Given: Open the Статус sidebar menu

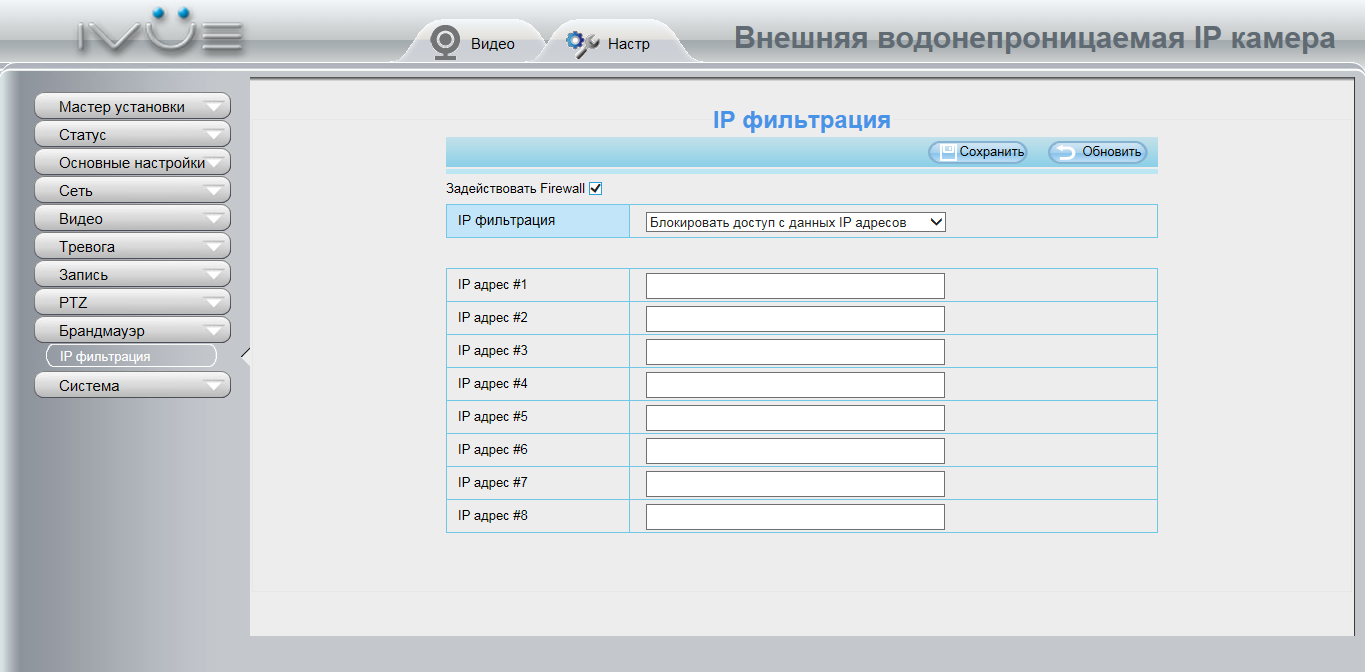Looking at the screenshot, I should 132,134.
